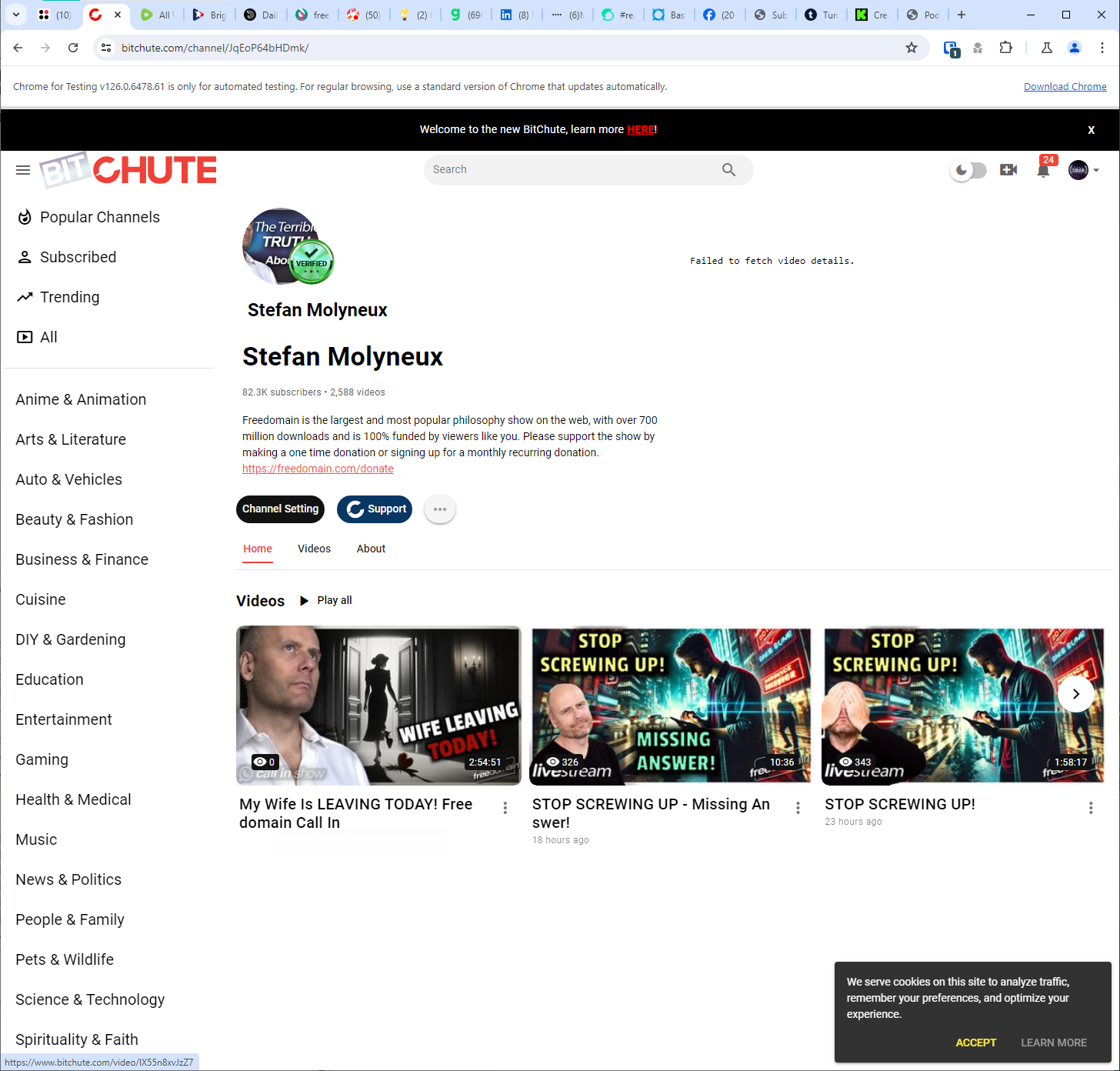The image size is (1120, 1071).
Task: Click the Channel Setting button
Action: [280, 509]
